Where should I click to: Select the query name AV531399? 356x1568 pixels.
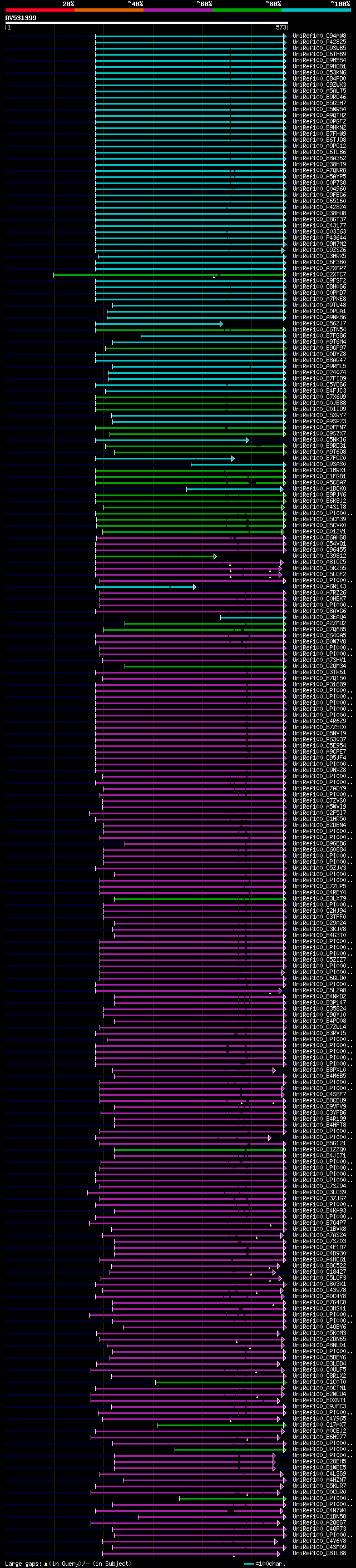21,18
